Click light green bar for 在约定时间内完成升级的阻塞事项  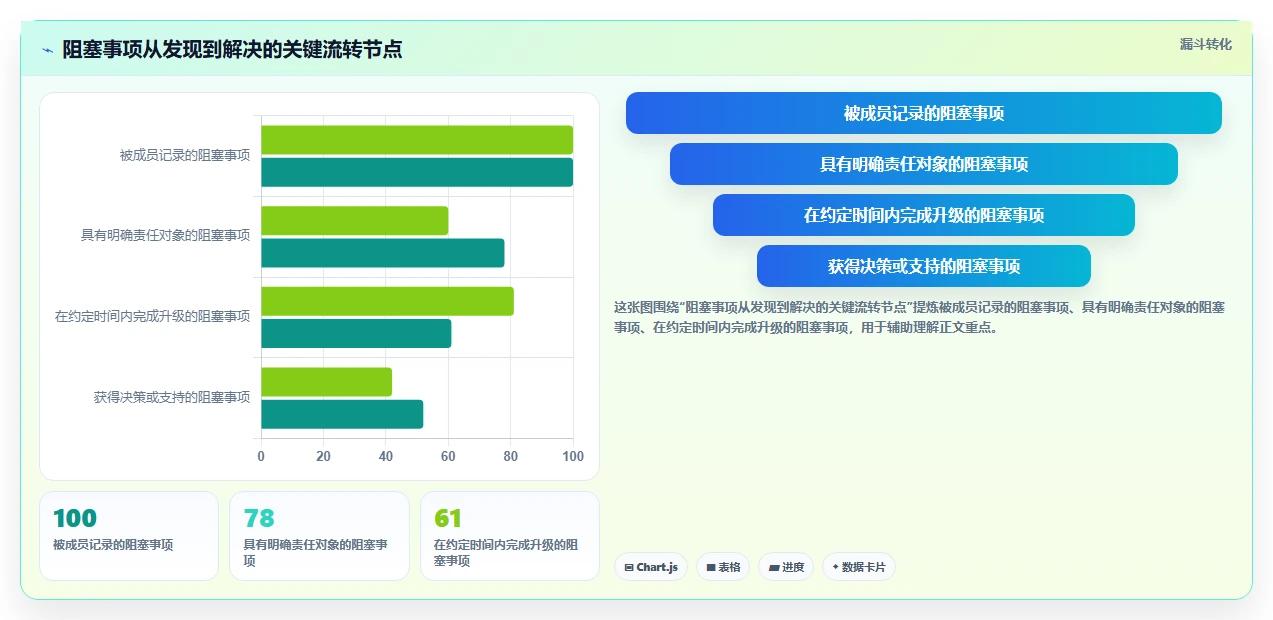click(388, 301)
